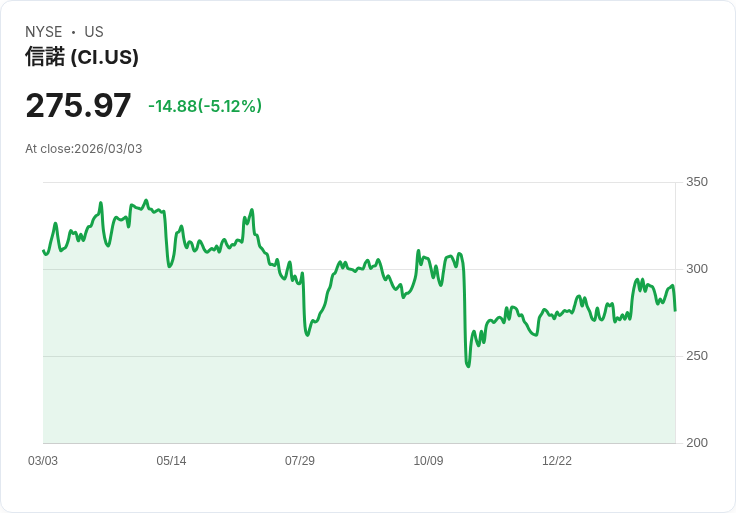Image resolution: width=736 pixels, height=513 pixels.
Task: Click the 350 y-axis price label
Action: pos(697,182)
